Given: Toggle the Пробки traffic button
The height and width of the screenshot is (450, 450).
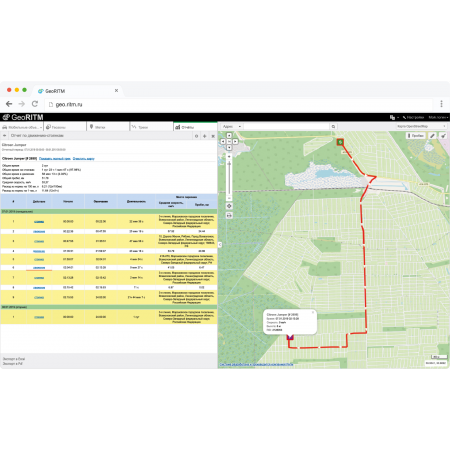Looking at the screenshot, I should click(416, 136).
